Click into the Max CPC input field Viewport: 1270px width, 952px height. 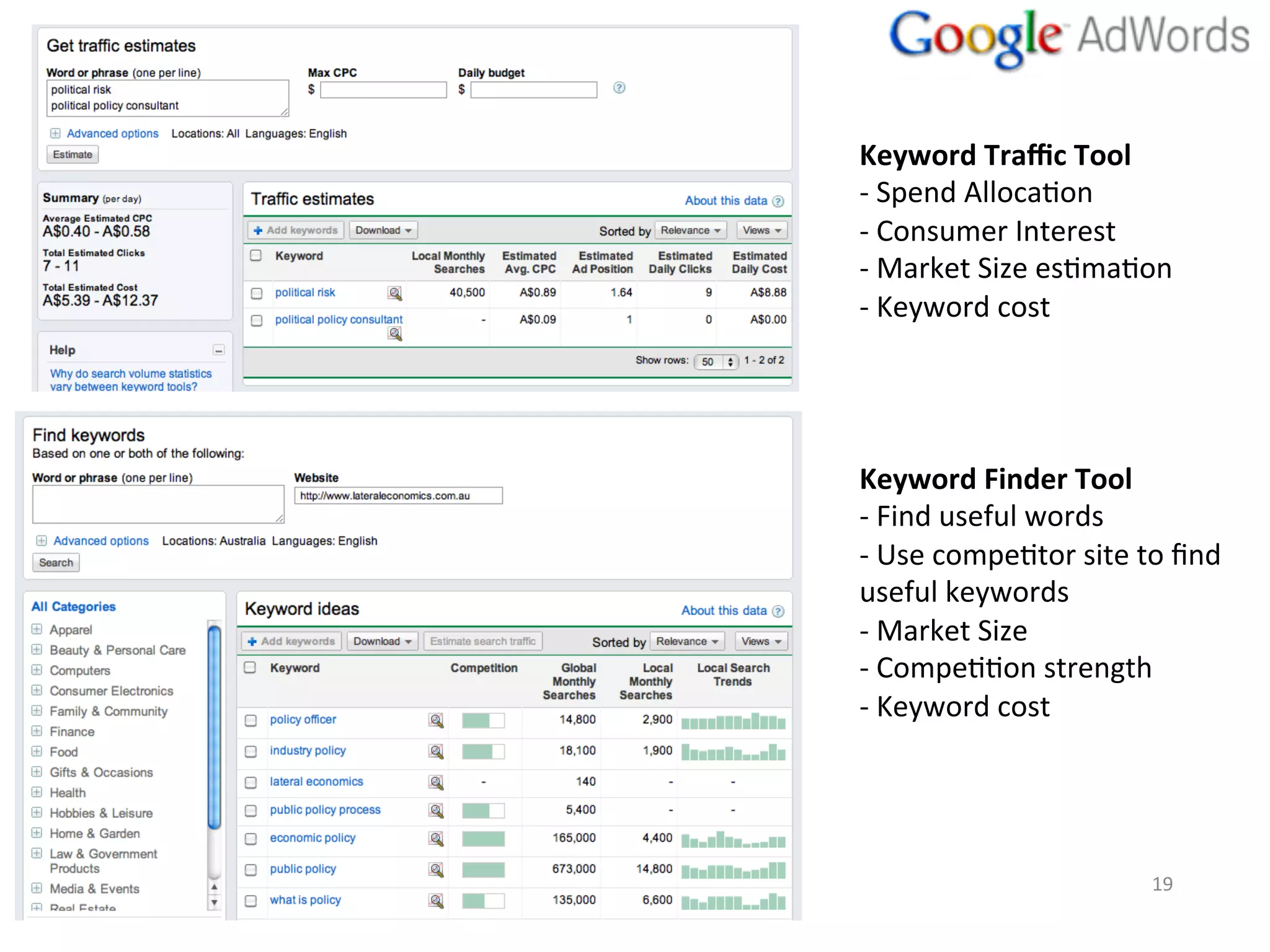pos(383,90)
